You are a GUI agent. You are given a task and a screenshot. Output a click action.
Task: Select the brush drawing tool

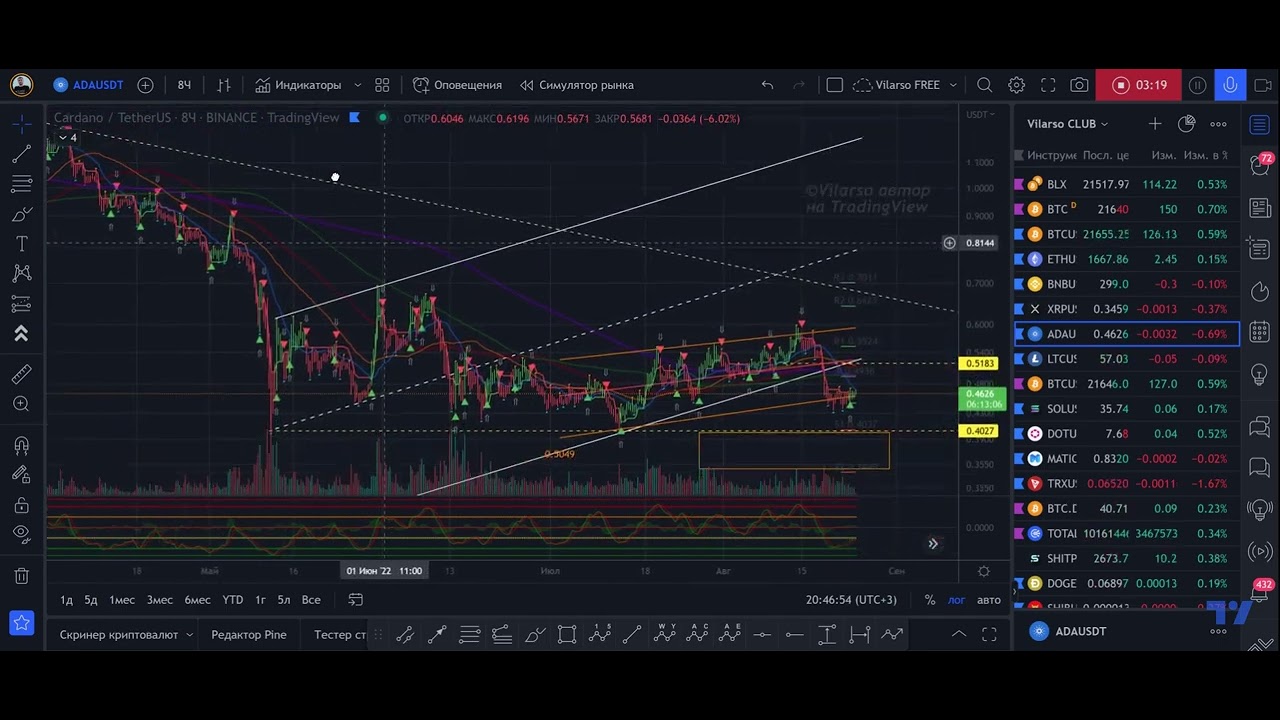pos(21,214)
